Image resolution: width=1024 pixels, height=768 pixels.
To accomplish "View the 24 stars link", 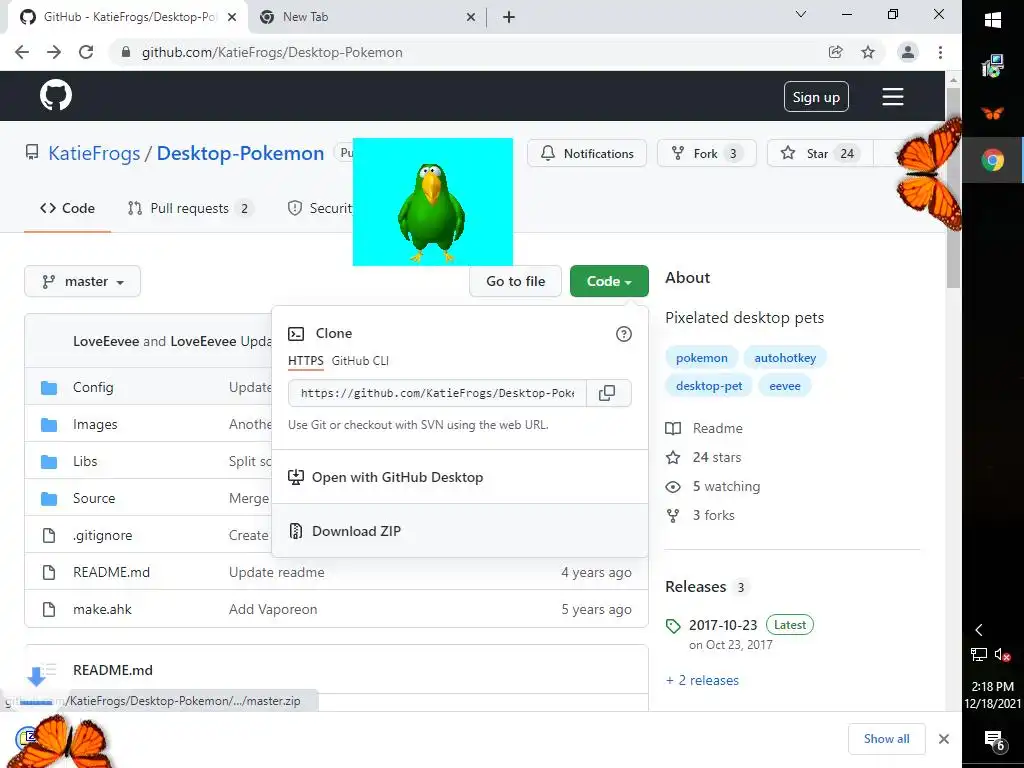I will [703, 457].
